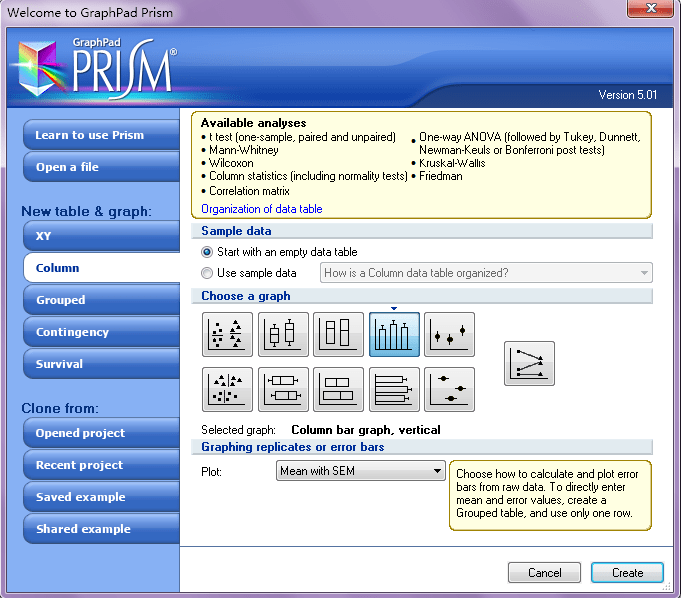Switch to XY table type
Viewport: 681px width, 598px height.
pyautogui.click(x=102, y=236)
